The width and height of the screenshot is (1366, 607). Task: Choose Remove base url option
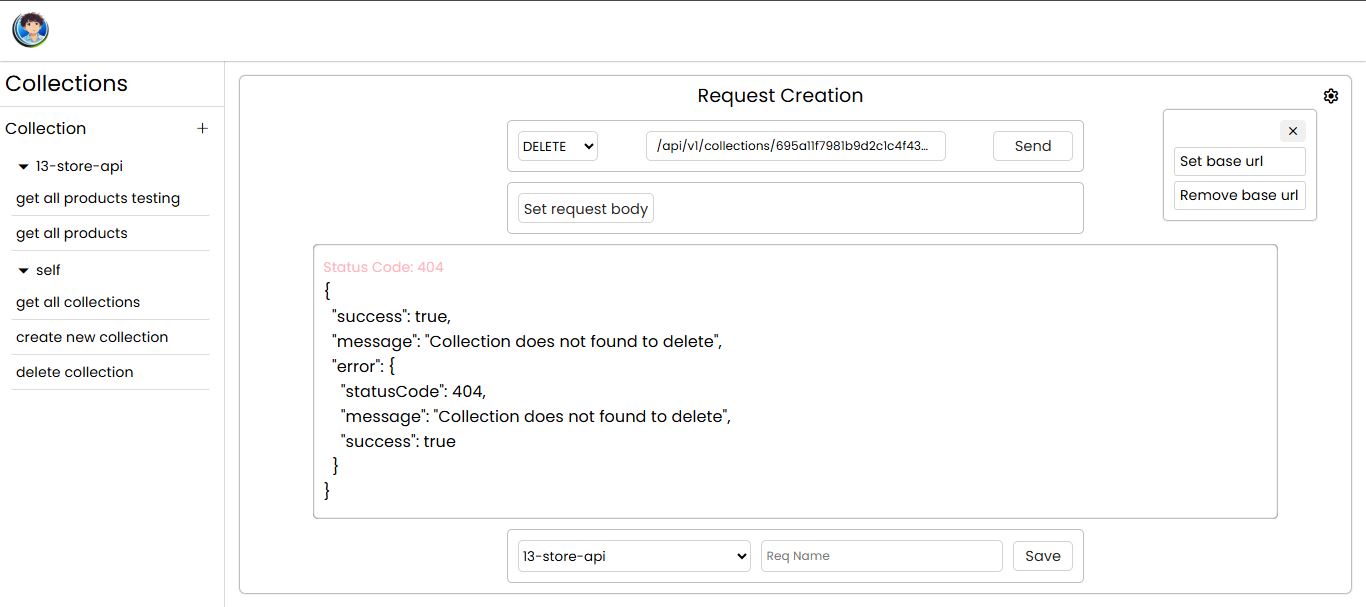[x=1240, y=195]
